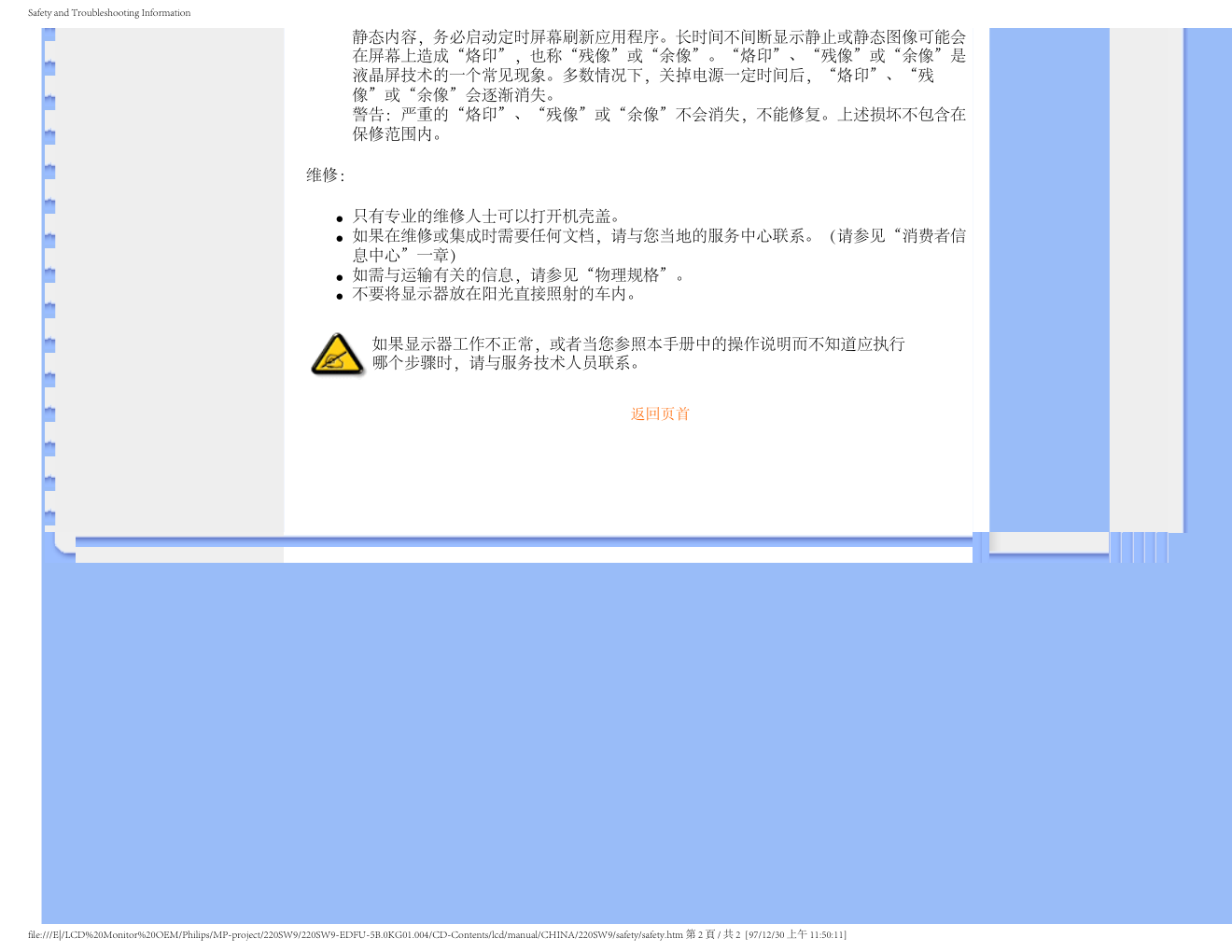The width and height of the screenshot is (1232, 952).
Task: Click the 如果显示器工作不正常 note text
Action: pos(638,344)
